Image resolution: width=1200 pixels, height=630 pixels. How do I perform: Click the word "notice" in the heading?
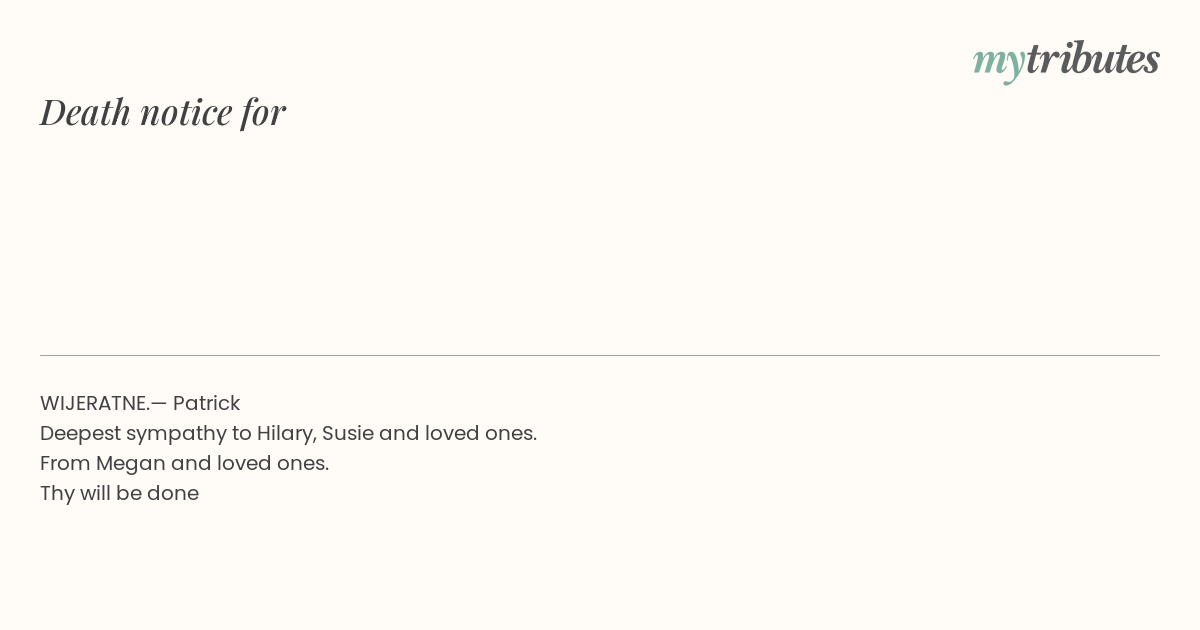coord(186,112)
